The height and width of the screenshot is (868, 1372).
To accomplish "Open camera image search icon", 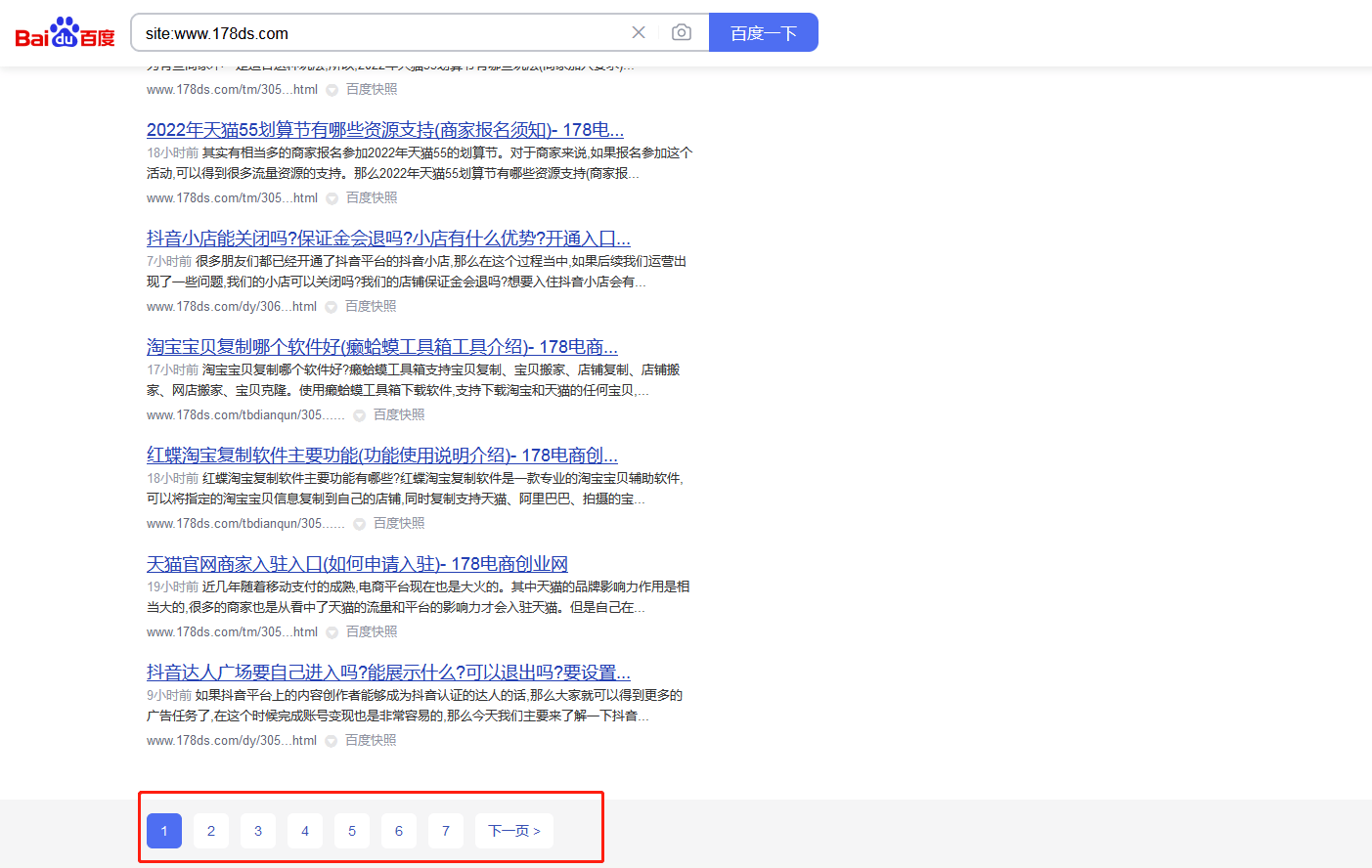I will coord(682,32).
